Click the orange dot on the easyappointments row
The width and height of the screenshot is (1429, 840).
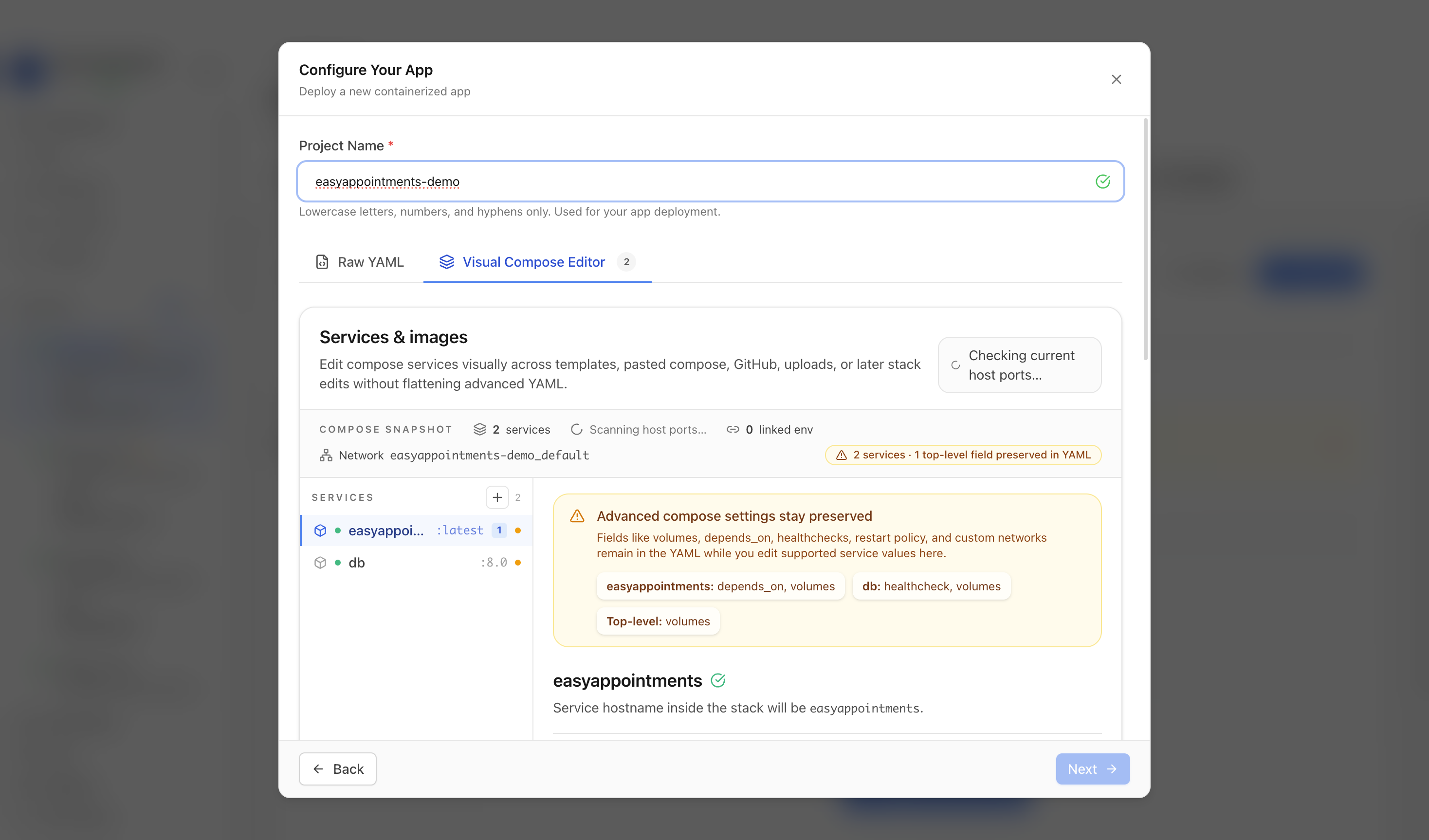click(518, 530)
